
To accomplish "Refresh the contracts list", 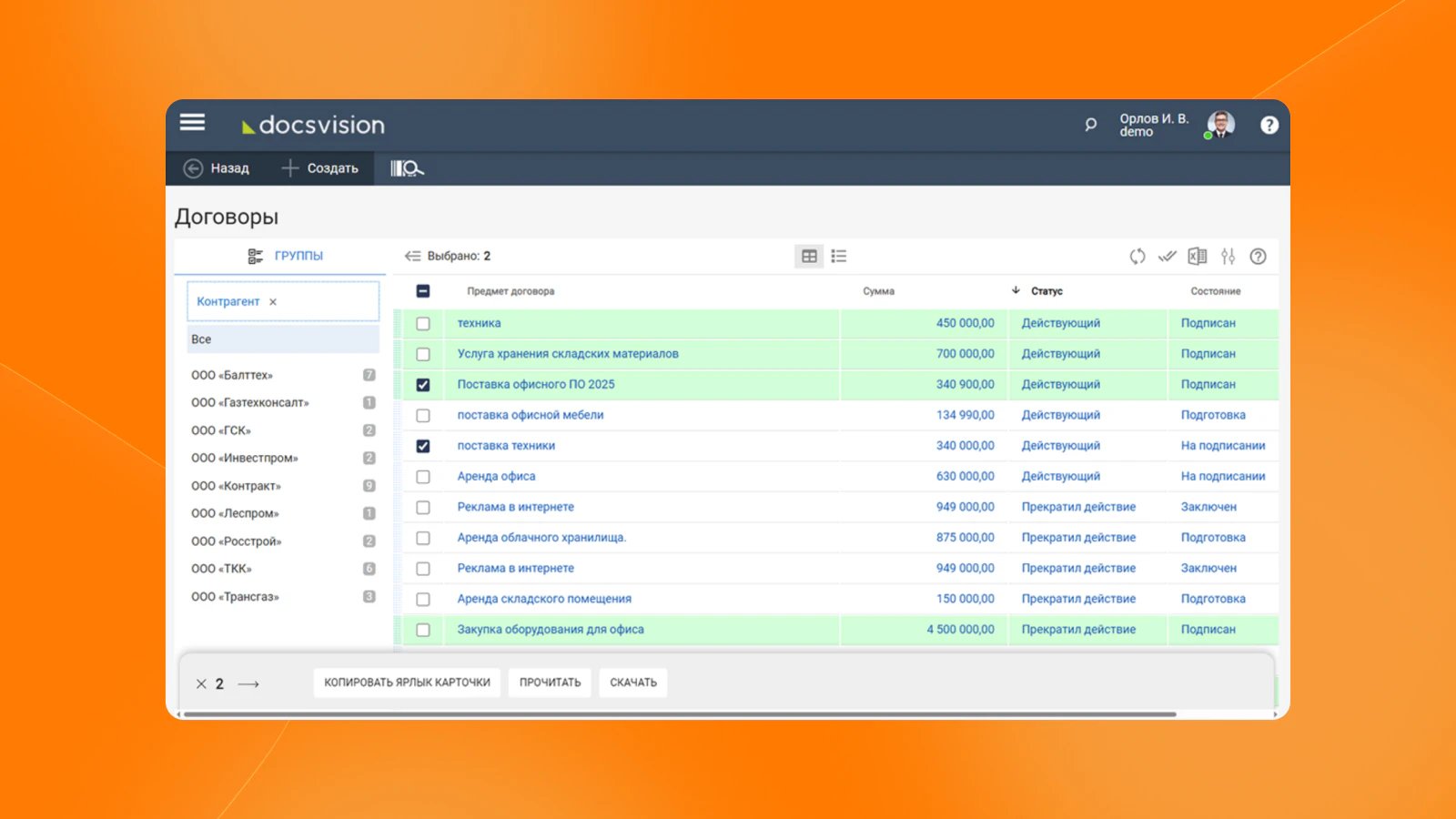I will tap(1137, 257).
